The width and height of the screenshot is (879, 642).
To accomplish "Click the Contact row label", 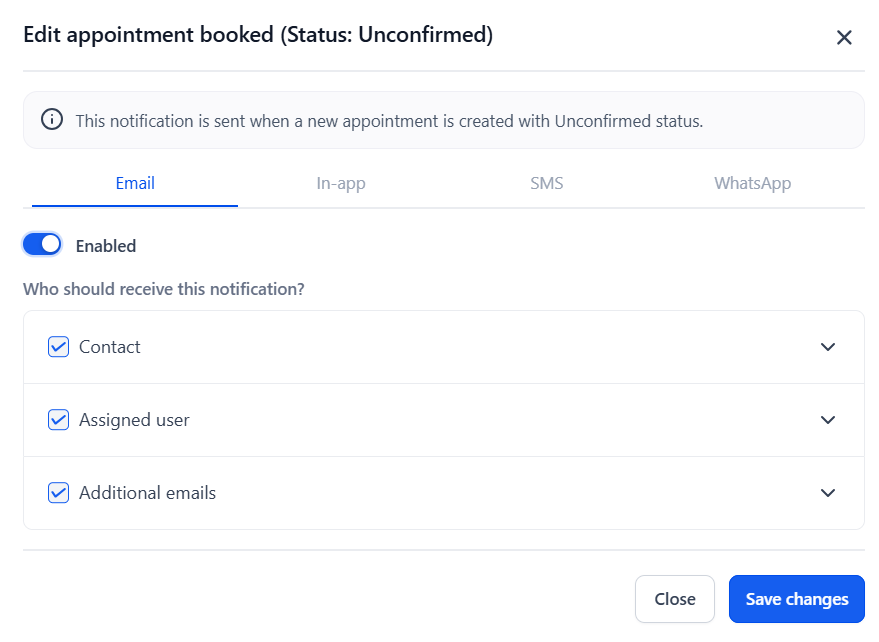I will point(110,347).
